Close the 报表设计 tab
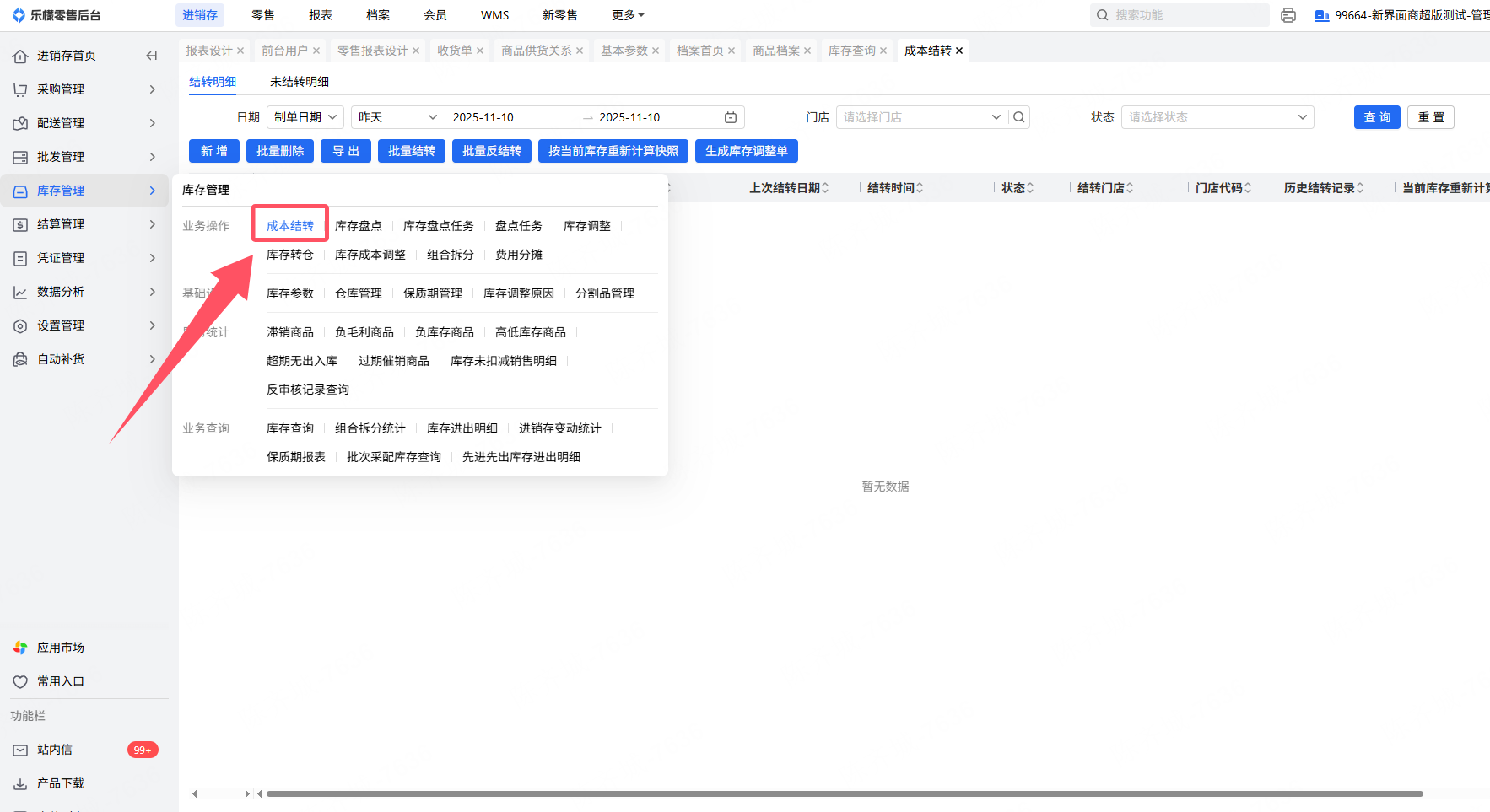 tap(240, 51)
